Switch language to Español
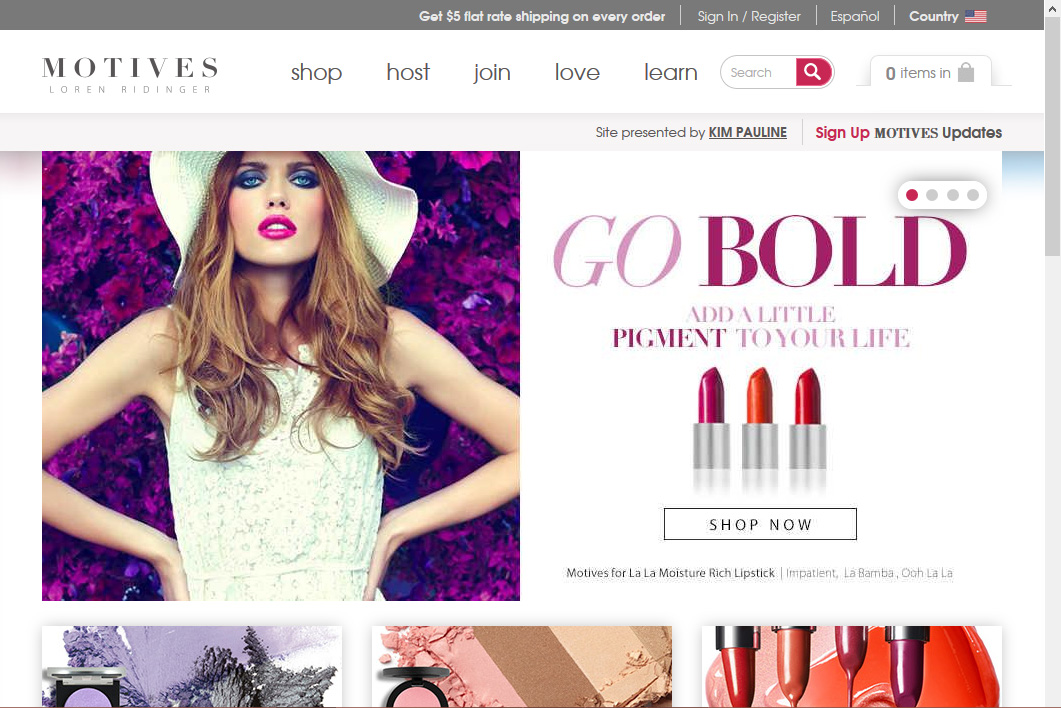This screenshot has height=708, width=1061. tap(855, 16)
